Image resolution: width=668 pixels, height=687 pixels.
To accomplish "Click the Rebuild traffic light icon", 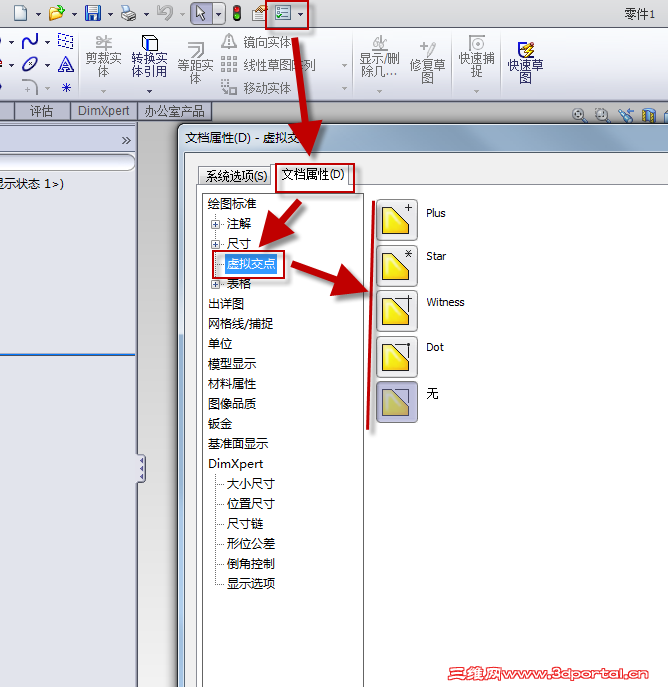I will pos(237,13).
